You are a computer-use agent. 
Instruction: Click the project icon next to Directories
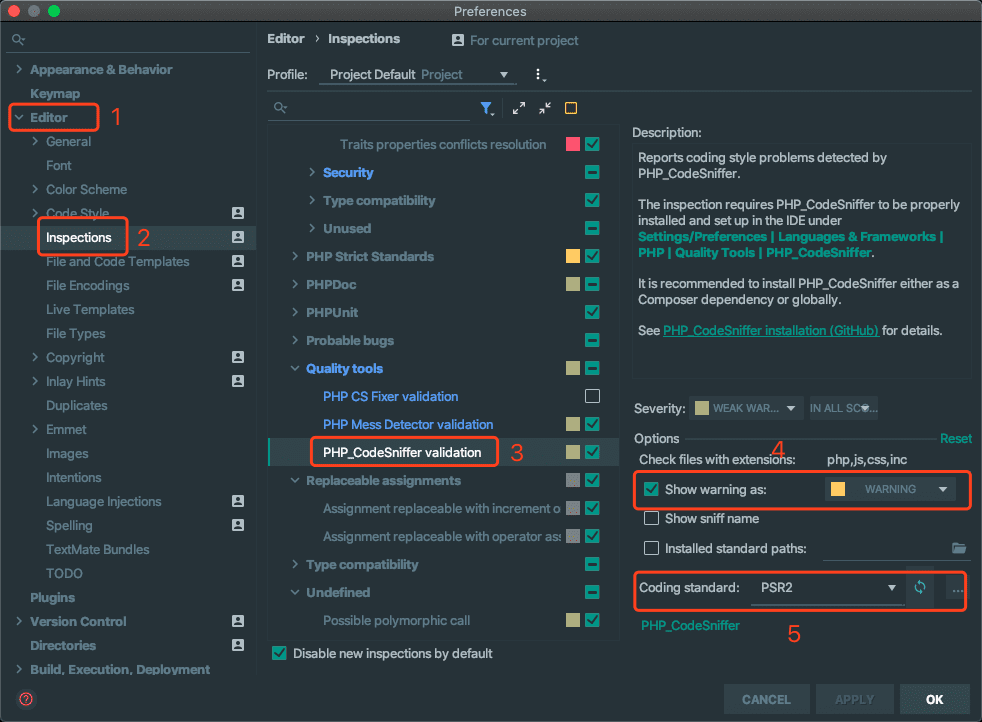click(x=238, y=644)
